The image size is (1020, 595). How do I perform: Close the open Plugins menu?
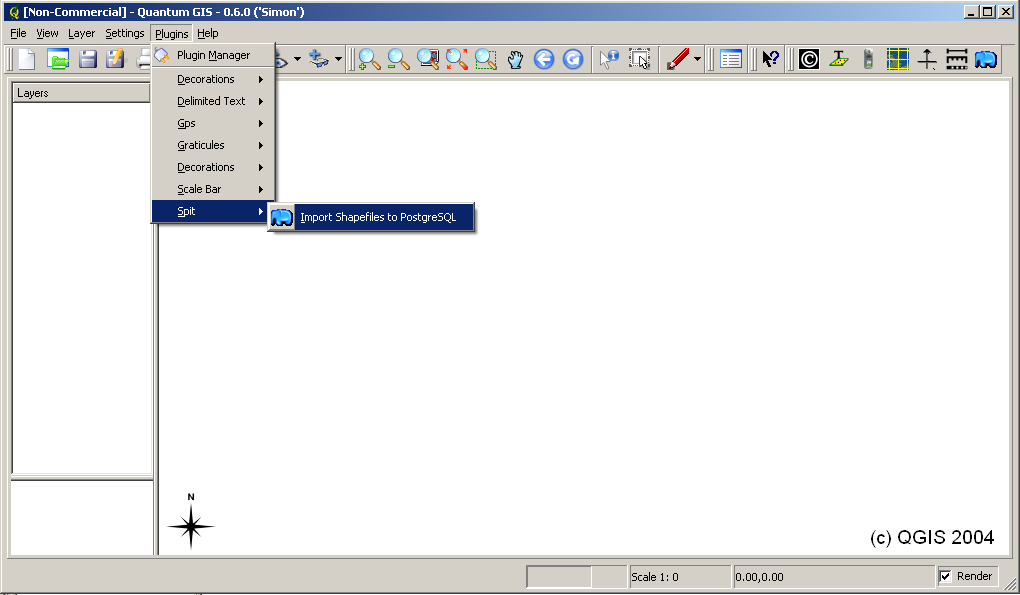pos(172,33)
